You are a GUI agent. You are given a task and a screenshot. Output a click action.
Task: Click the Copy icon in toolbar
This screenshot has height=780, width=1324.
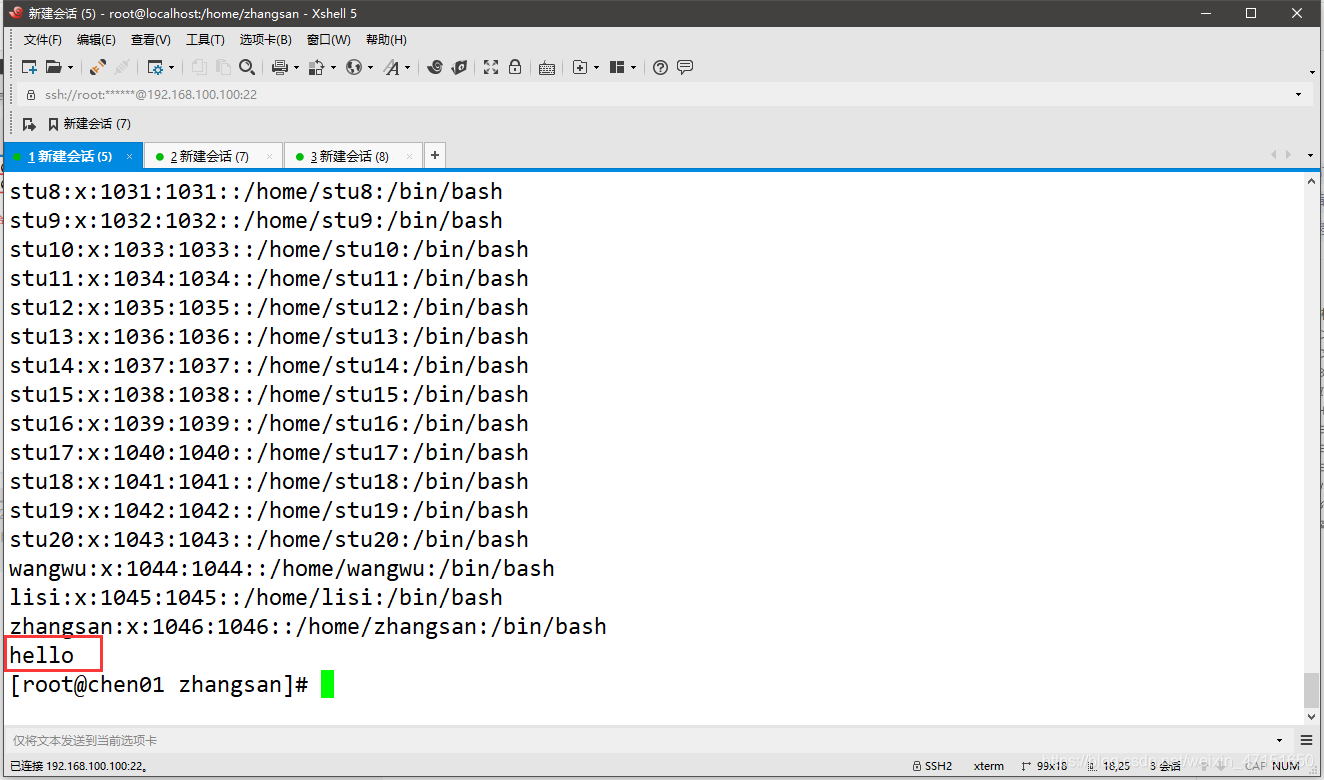pyautogui.click(x=198, y=67)
